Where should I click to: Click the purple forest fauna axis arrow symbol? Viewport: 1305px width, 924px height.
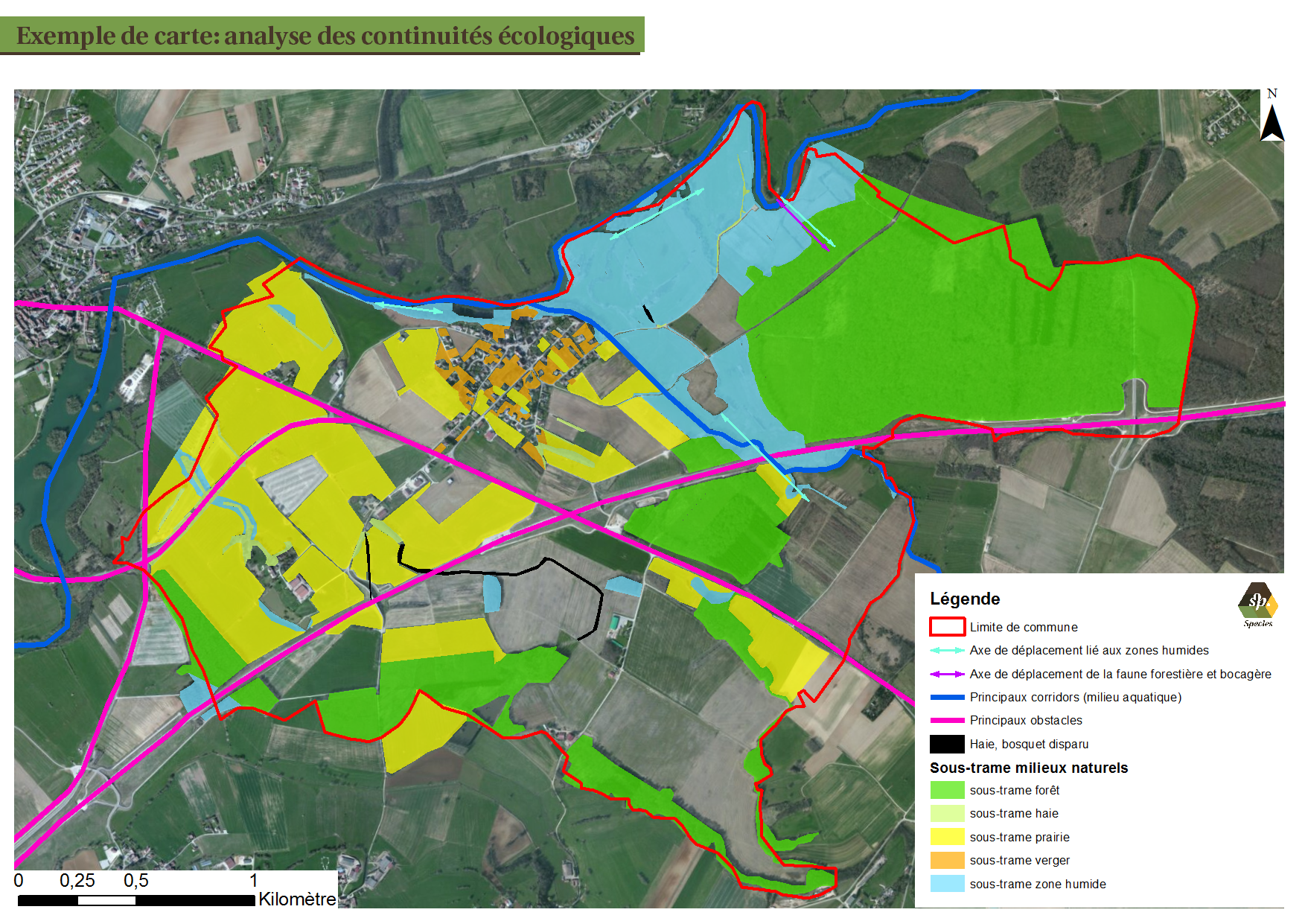[947, 675]
